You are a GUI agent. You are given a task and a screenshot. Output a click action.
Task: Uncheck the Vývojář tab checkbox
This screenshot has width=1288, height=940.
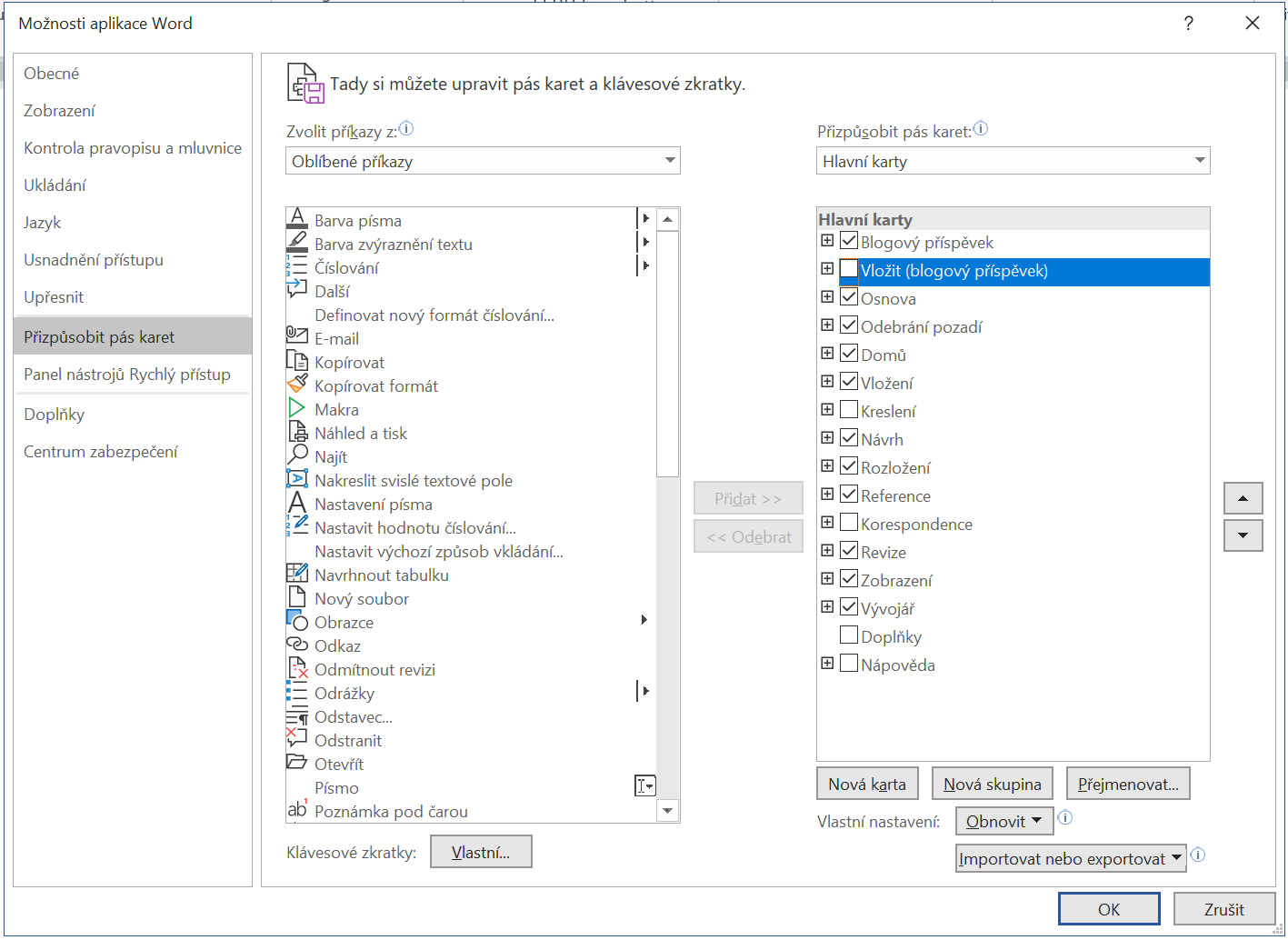pos(849,607)
